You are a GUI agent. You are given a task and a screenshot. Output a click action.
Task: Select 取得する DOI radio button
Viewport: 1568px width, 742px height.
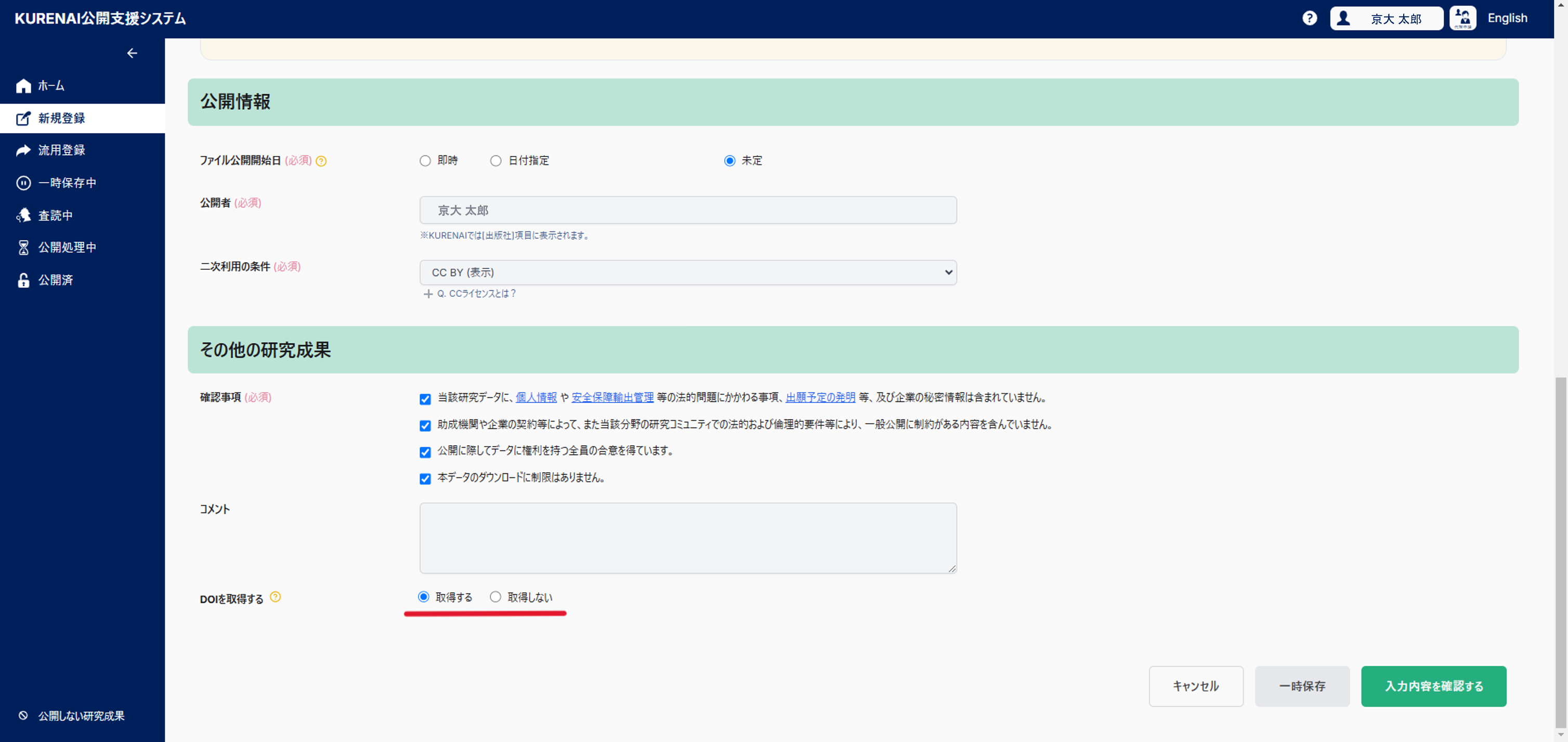[424, 596]
